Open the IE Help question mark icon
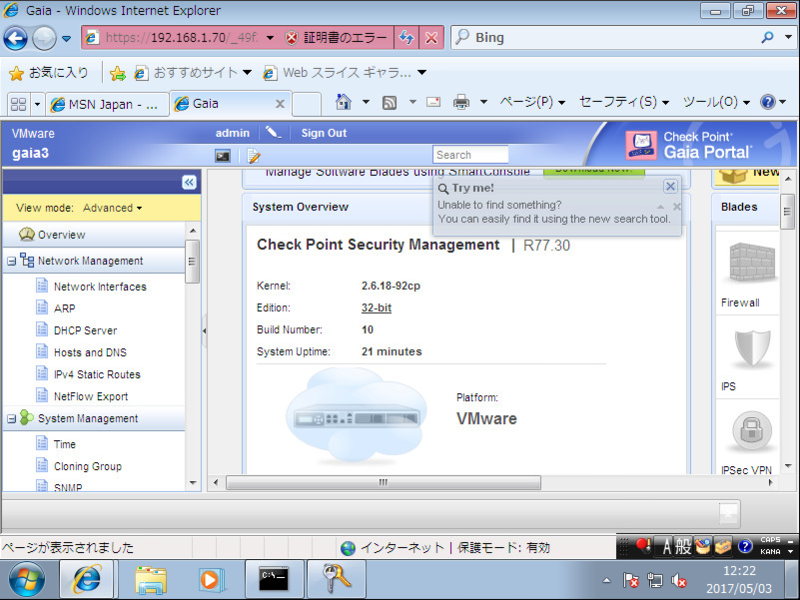Viewport: 800px width, 600px height. [768, 102]
